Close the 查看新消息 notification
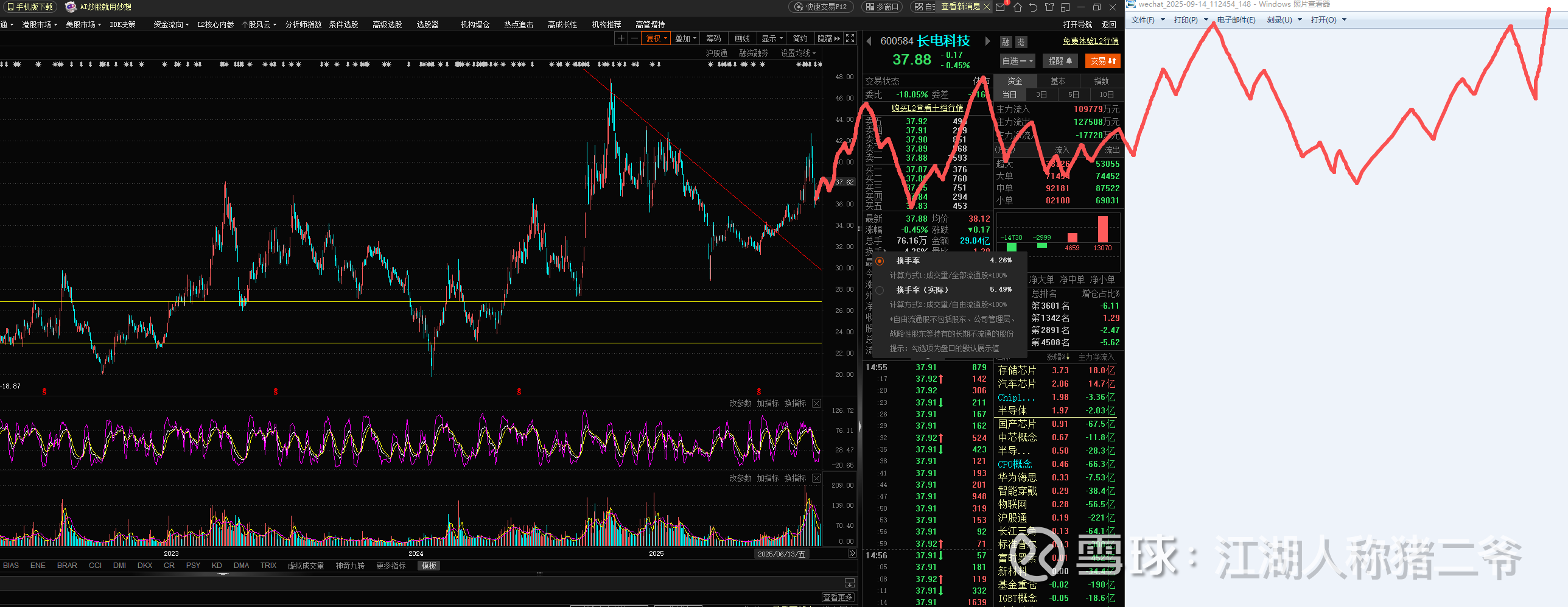 (987, 7)
